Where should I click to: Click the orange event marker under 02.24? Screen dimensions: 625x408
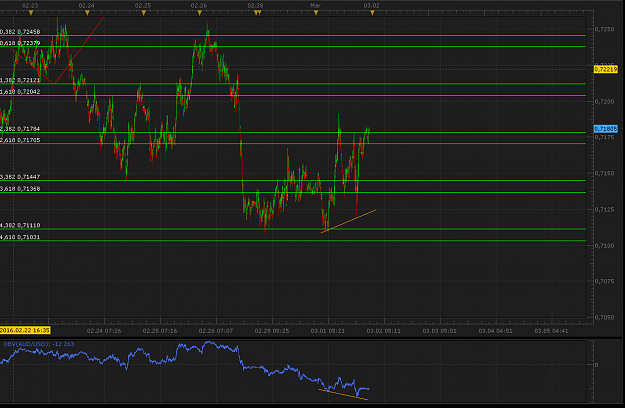click(x=87, y=13)
